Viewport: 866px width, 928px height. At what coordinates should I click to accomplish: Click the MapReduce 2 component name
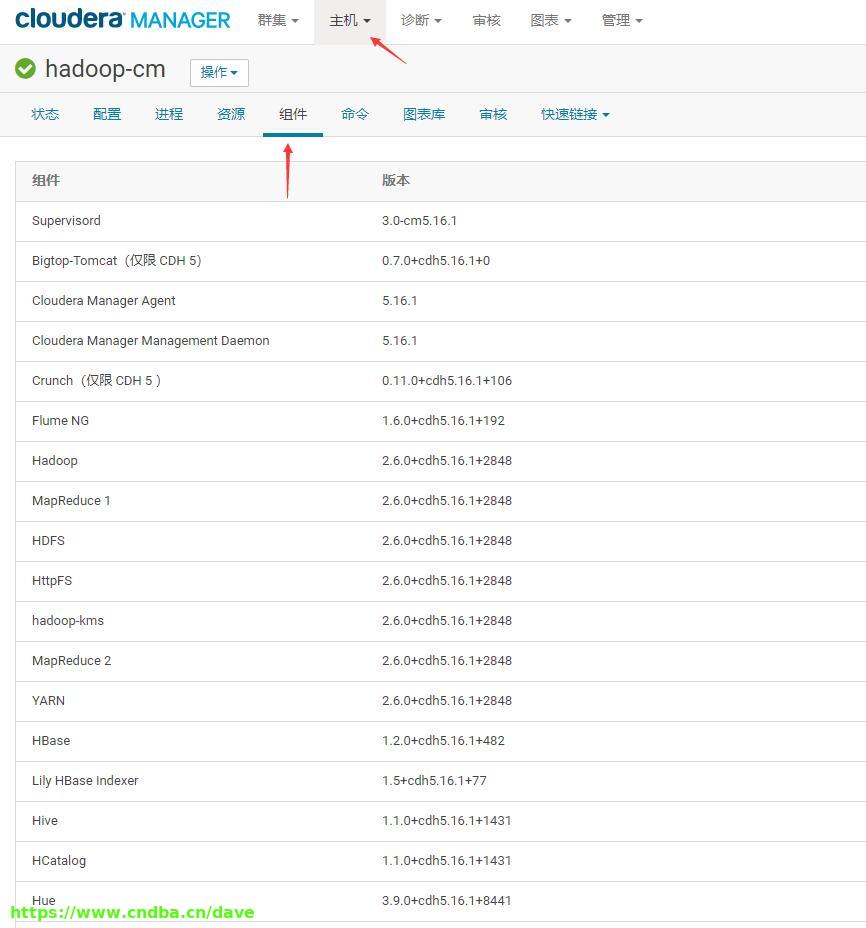click(x=72, y=660)
